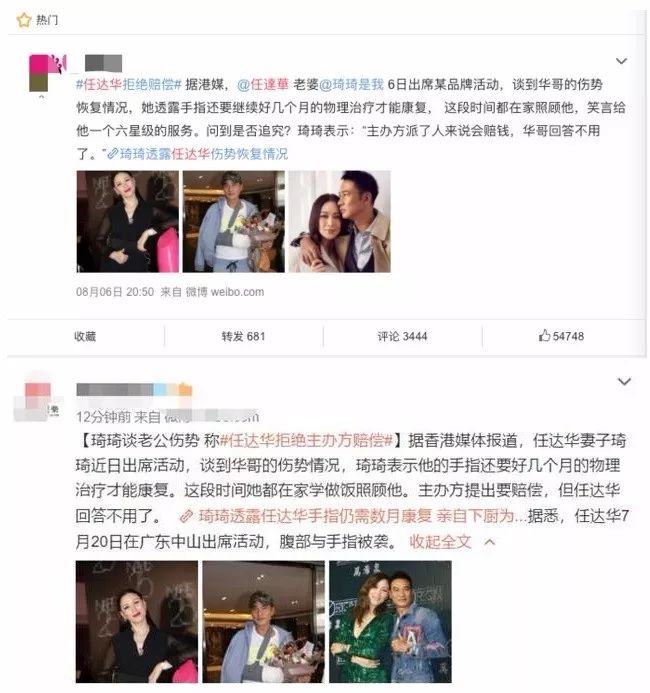
Task: Open the second post's chevron dropdown menu
Action: (x=624, y=381)
